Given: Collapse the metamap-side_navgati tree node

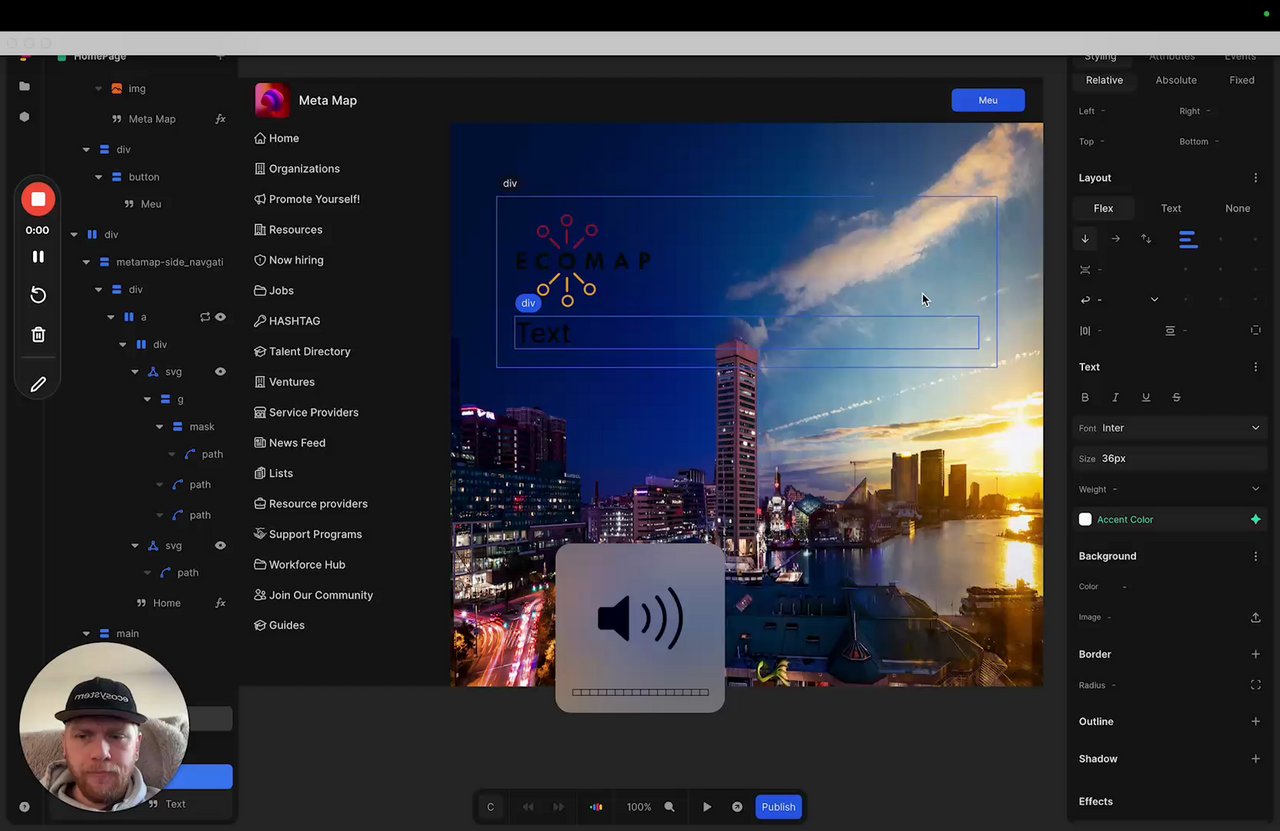Looking at the screenshot, I should (86, 262).
